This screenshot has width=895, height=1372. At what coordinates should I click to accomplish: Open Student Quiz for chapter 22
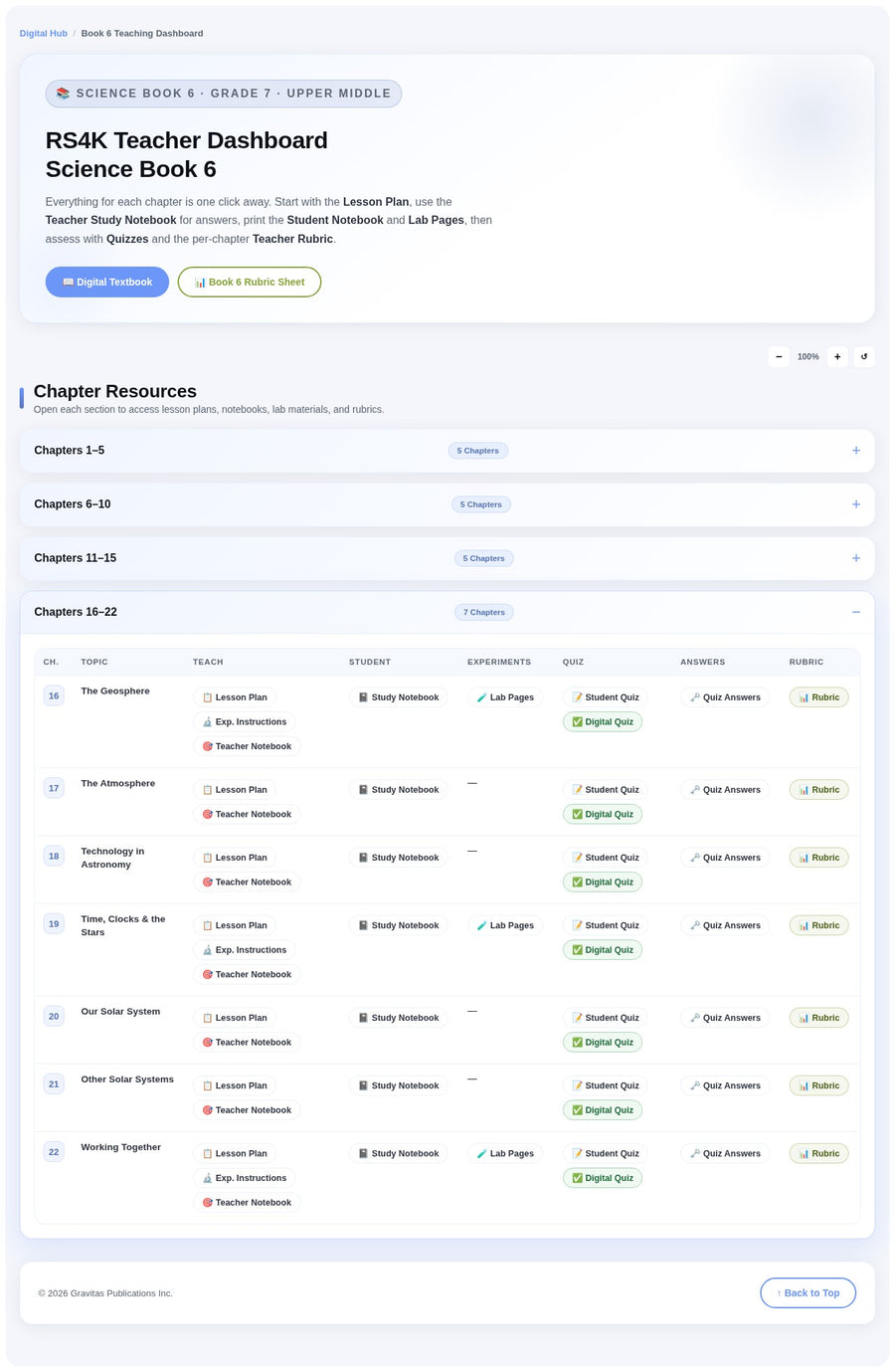pos(606,1153)
